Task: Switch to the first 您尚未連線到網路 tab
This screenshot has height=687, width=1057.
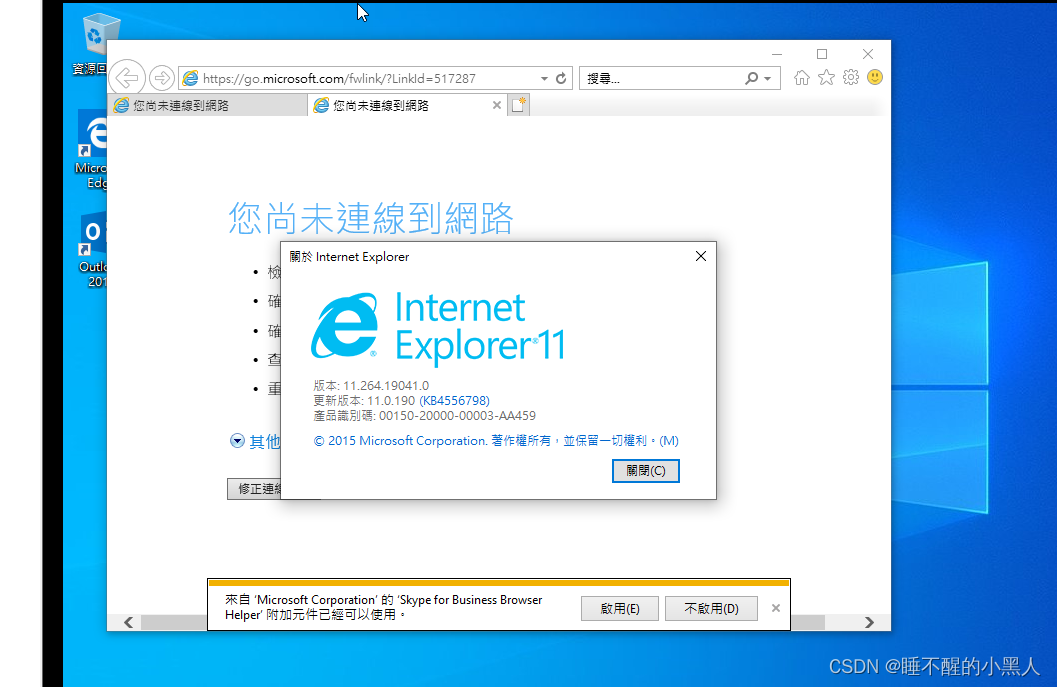Action: (x=207, y=105)
